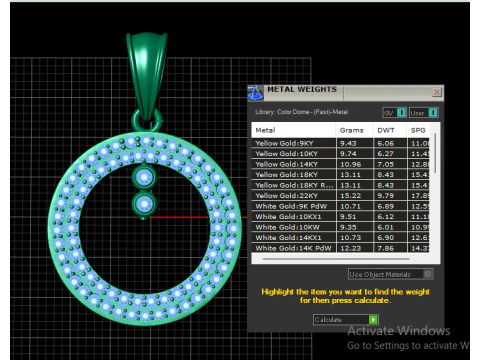Click the 6.01 DWT value
The image size is (480, 360).
(386, 227)
